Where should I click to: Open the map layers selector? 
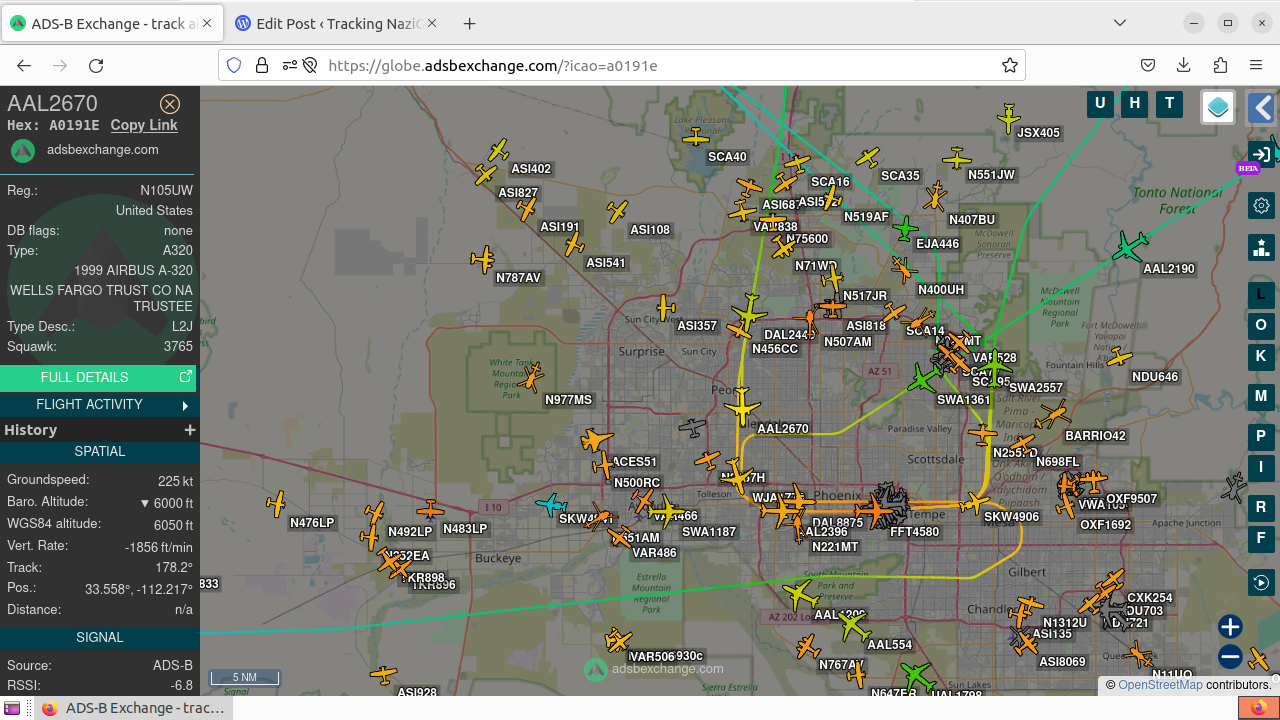click(x=1218, y=107)
